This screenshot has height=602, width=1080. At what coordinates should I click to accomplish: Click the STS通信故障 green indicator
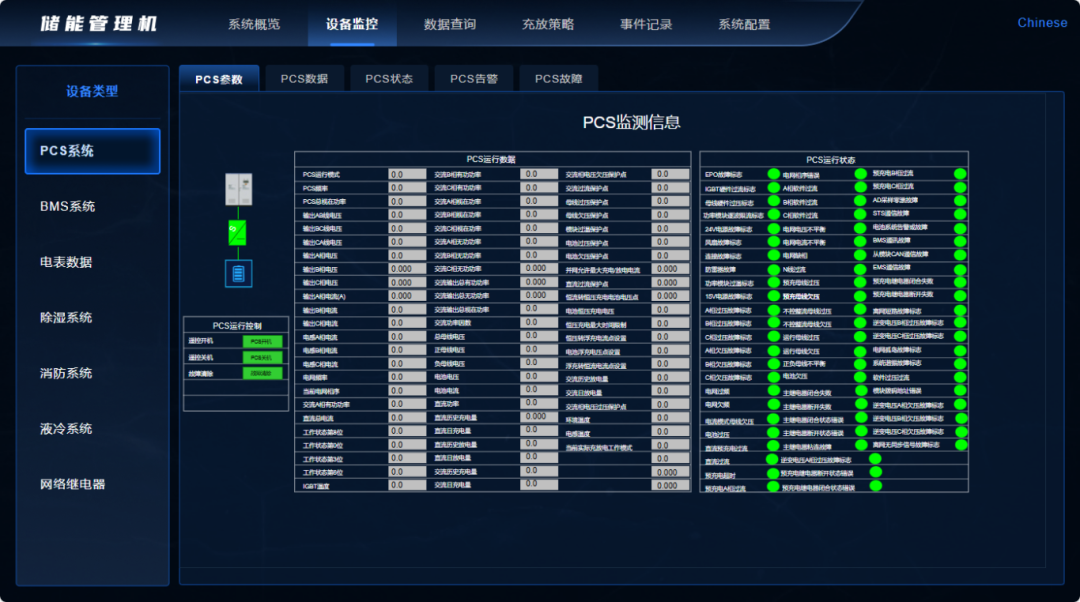(960, 214)
